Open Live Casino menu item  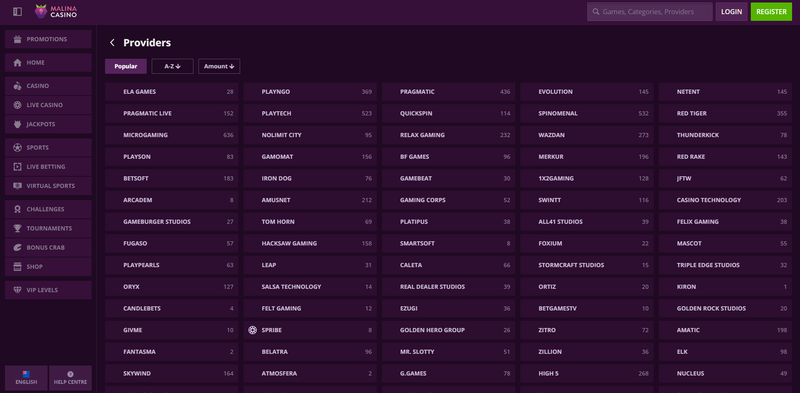pos(48,105)
